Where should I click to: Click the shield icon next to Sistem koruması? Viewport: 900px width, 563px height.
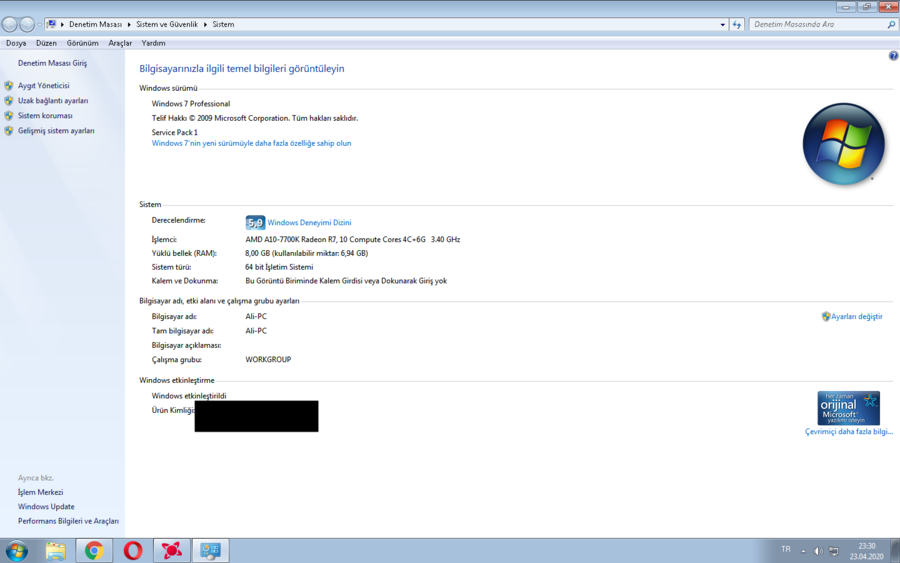(9, 115)
